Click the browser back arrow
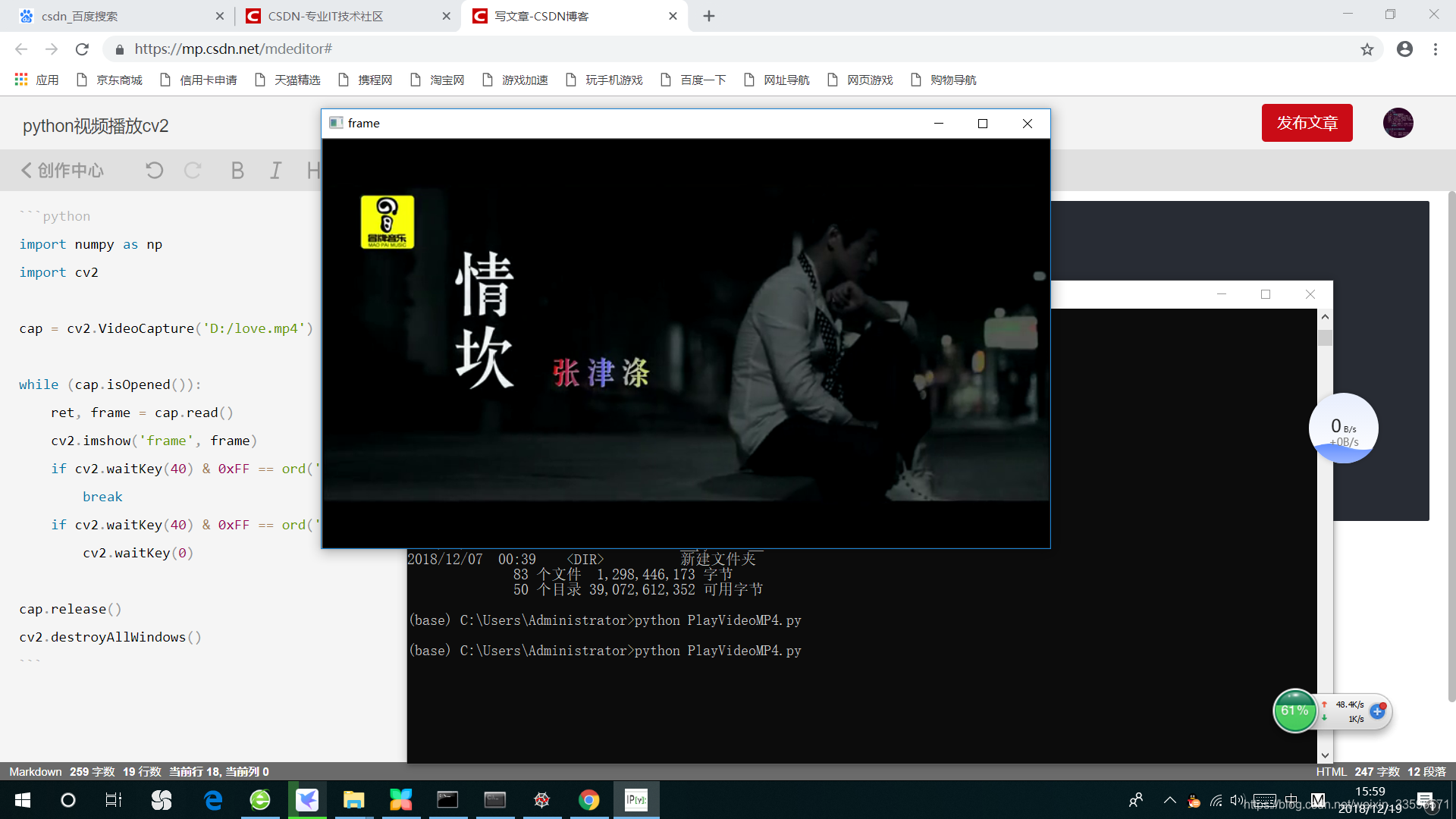This screenshot has height=819, width=1456. (x=21, y=49)
